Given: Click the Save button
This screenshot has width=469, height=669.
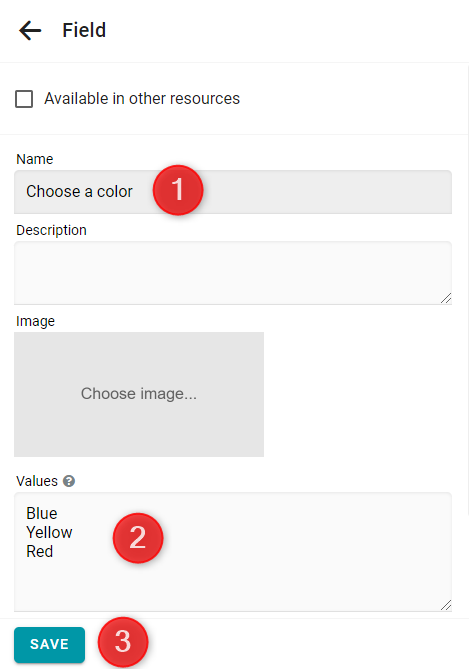Looking at the screenshot, I should pyautogui.click(x=50, y=644).
